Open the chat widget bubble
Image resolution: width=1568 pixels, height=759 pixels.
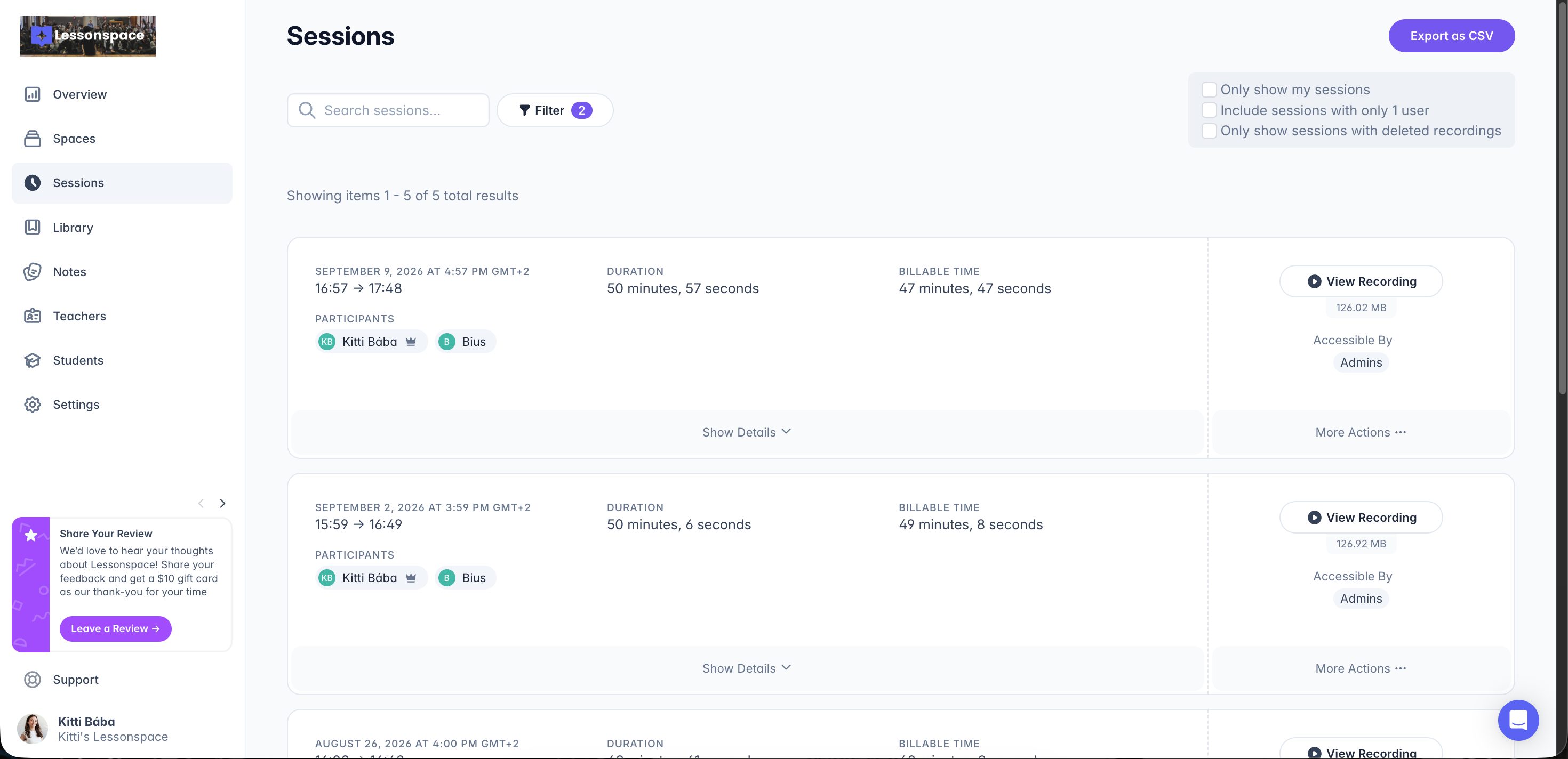(x=1518, y=720)
